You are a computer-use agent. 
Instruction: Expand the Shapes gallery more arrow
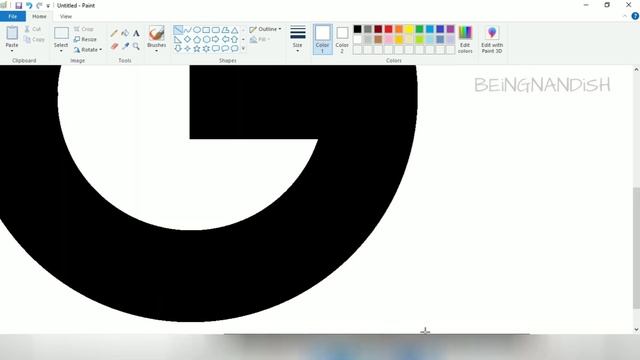(243, 49)
